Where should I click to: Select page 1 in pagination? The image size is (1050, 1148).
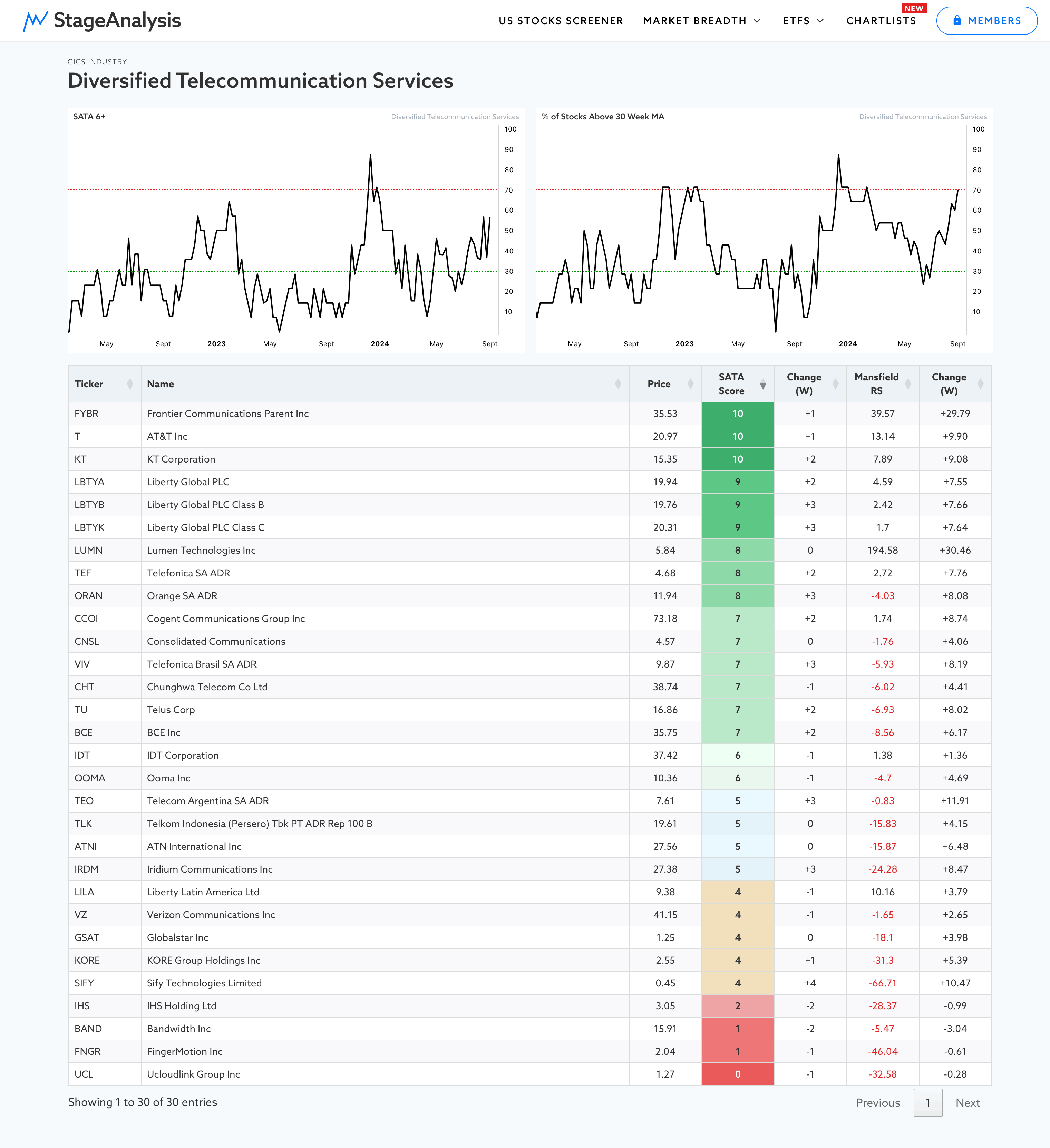pos(927,1102)
